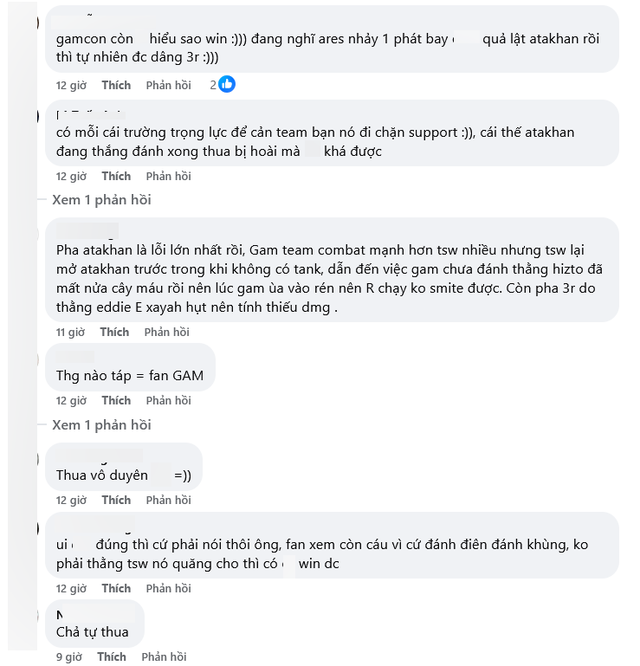Click Phản hồi under the "trường trọng lực" comment
This screenshot has width=640, height=666.
tap(168, 176)
